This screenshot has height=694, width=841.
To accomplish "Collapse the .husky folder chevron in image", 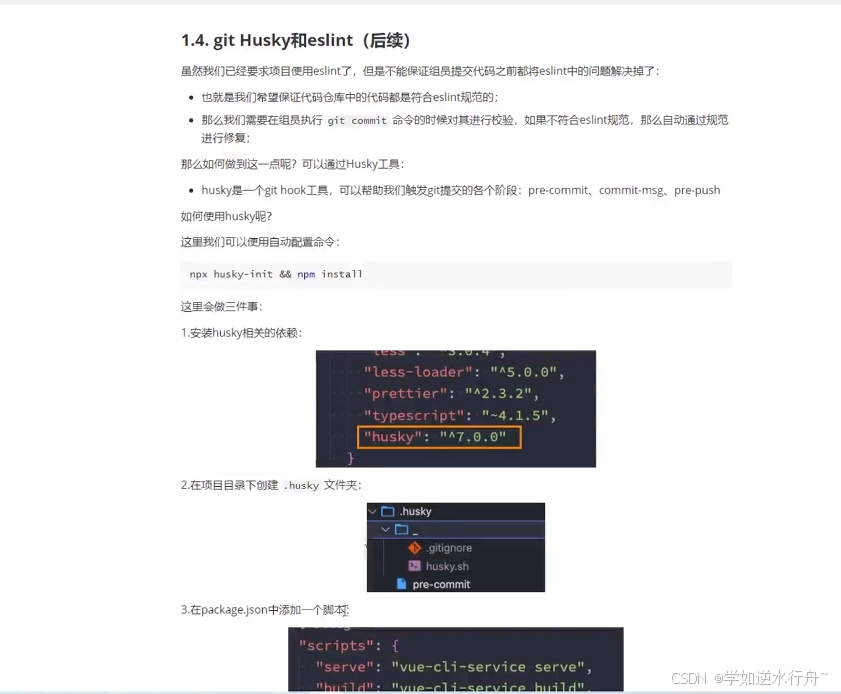I will tap(373, 511).
